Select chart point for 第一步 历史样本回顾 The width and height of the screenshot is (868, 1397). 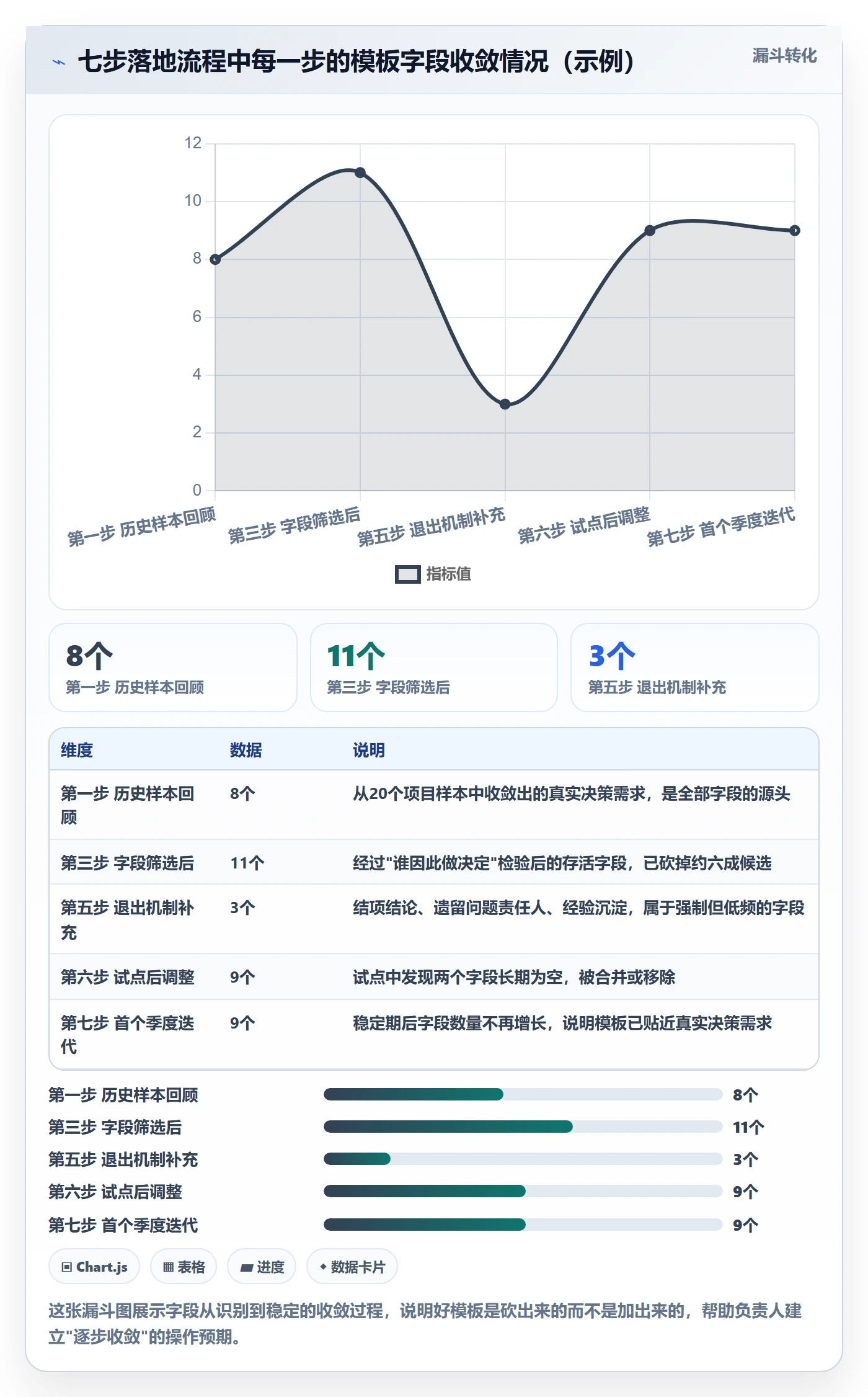click(215, 259)
